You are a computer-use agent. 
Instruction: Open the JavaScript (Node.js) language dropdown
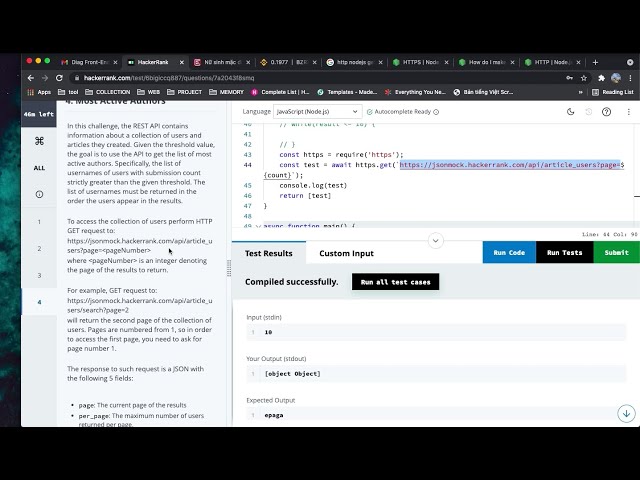[317, 111]
